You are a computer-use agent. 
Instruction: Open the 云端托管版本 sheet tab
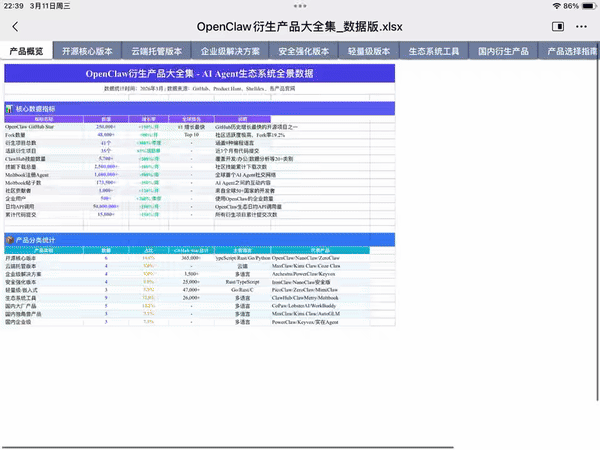point(157,51)
